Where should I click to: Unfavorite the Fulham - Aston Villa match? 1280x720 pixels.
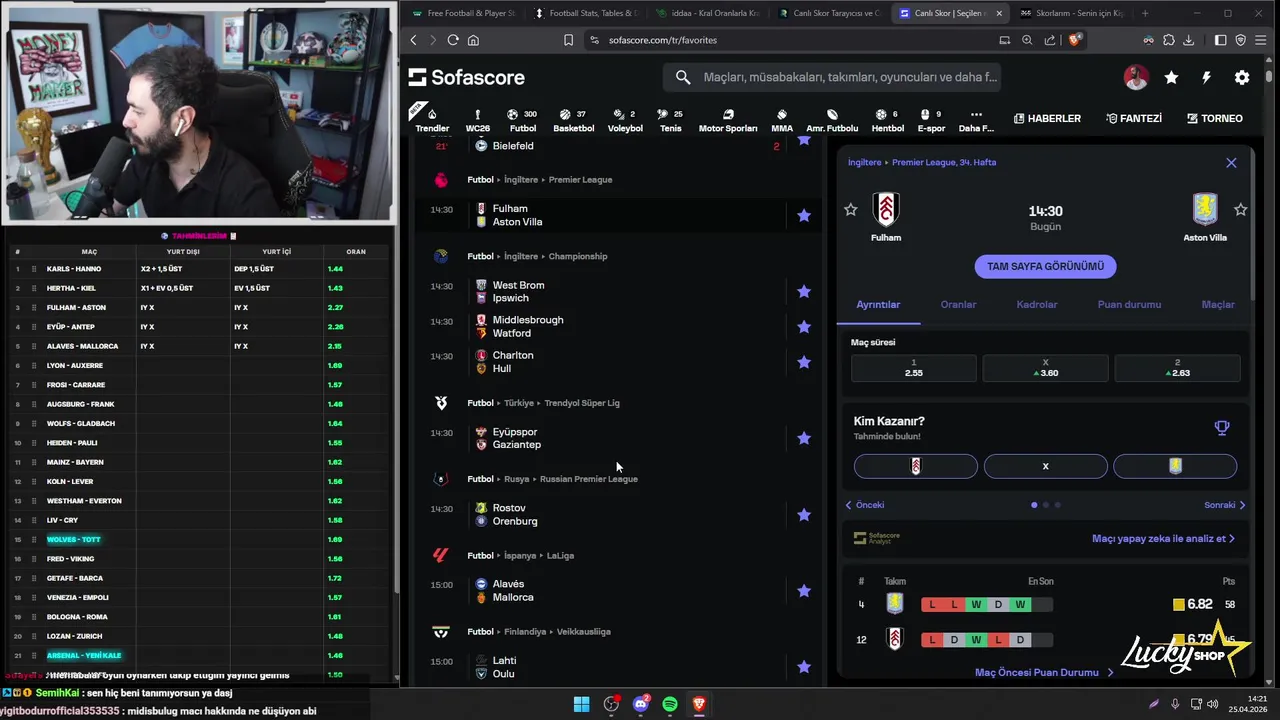pyautogui.click(x=804, y=215)
